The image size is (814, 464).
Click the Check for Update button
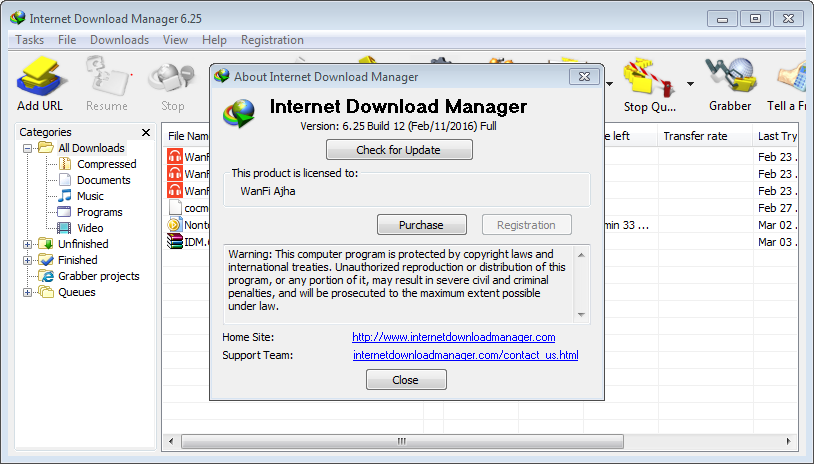click(x=399, y=149)
